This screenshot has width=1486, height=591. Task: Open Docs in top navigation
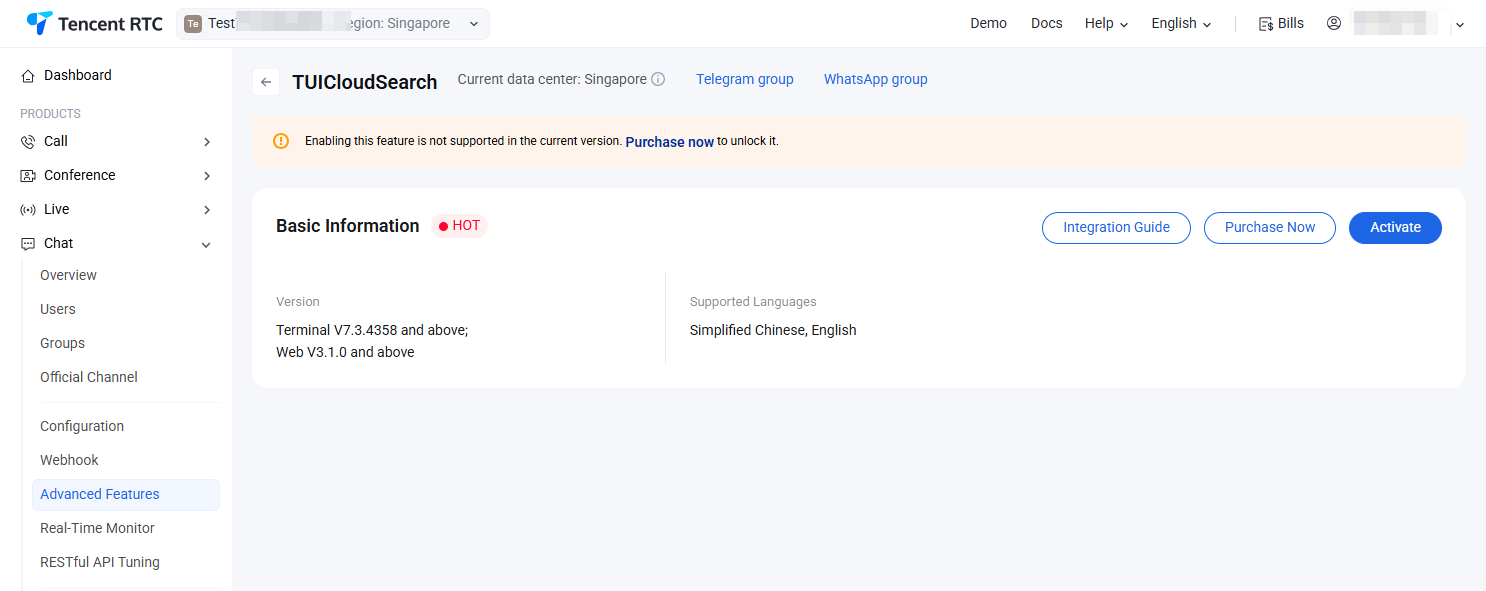[x=1047, y=23]
